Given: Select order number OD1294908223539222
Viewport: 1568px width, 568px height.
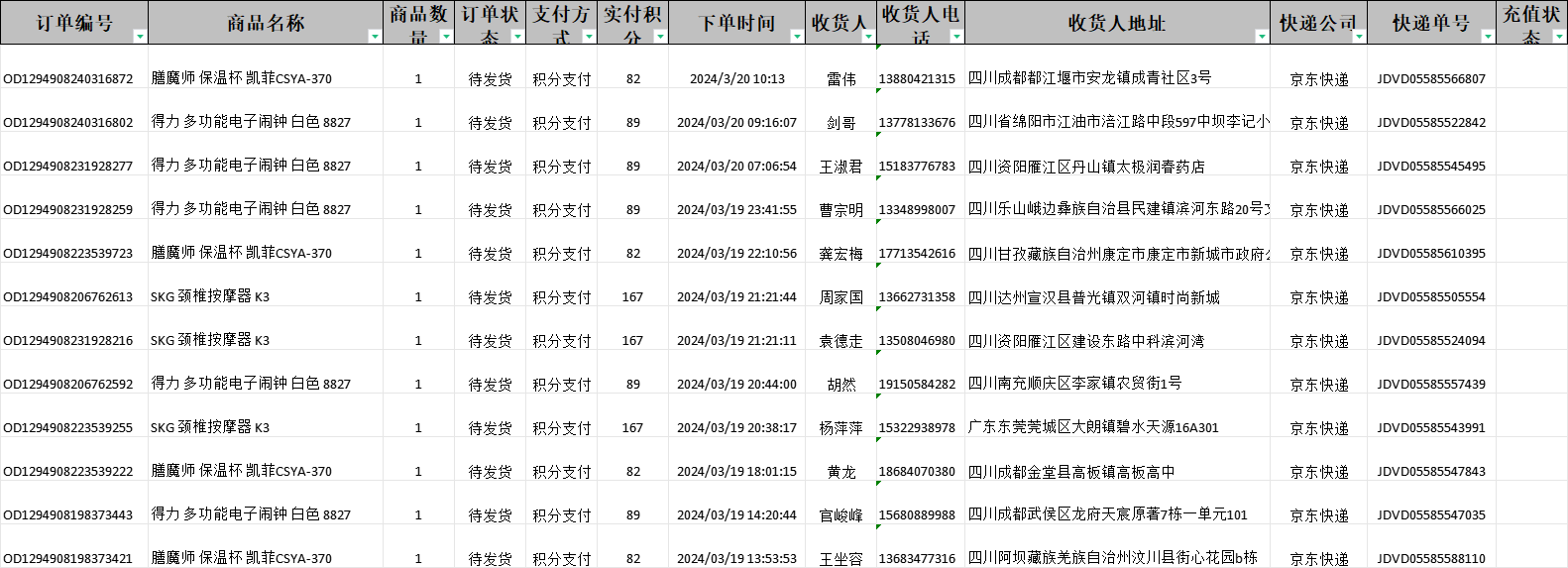Looking at the screenshot, I should click(68, 472).
